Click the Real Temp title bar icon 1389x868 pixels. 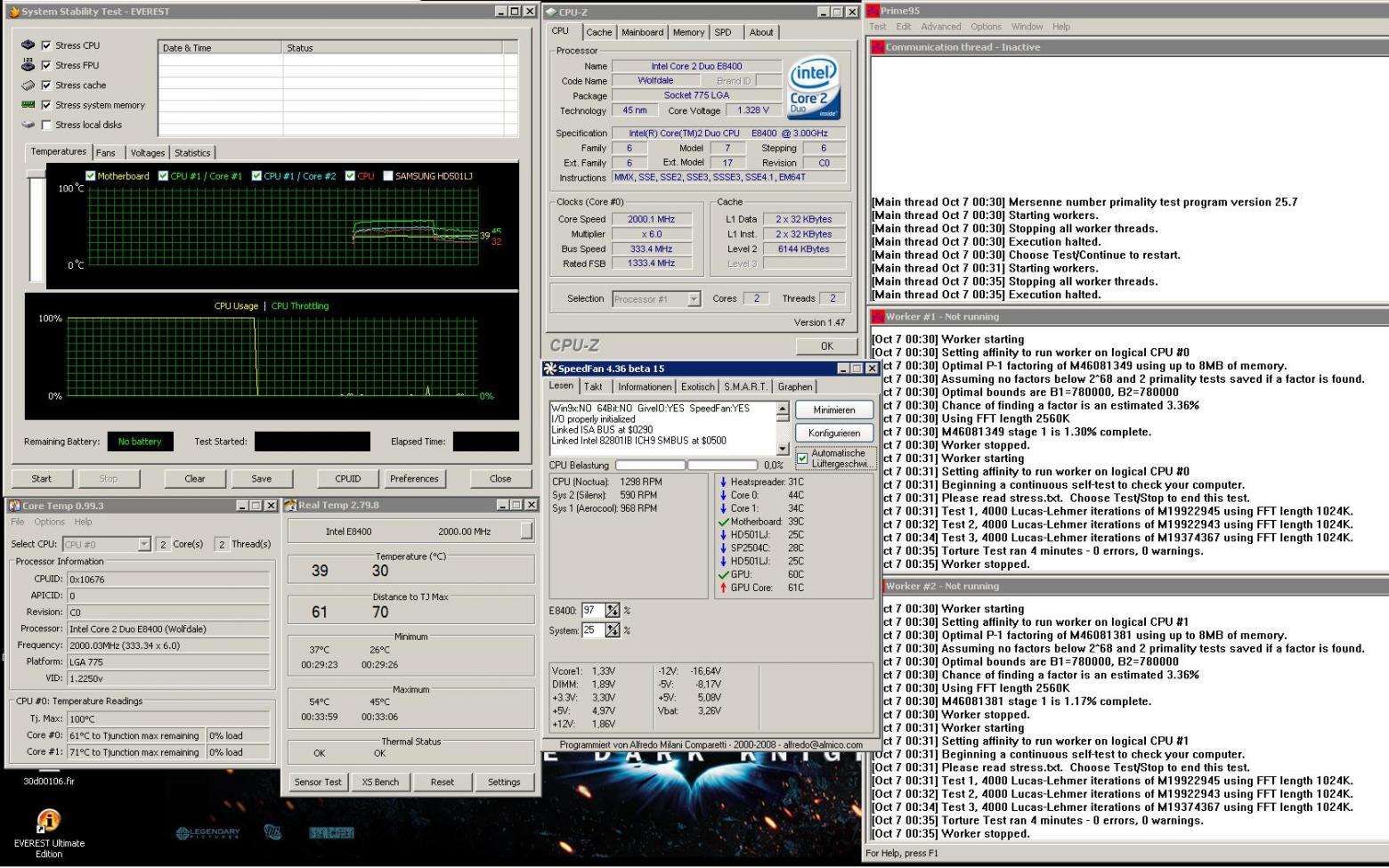tap(290, 505)
